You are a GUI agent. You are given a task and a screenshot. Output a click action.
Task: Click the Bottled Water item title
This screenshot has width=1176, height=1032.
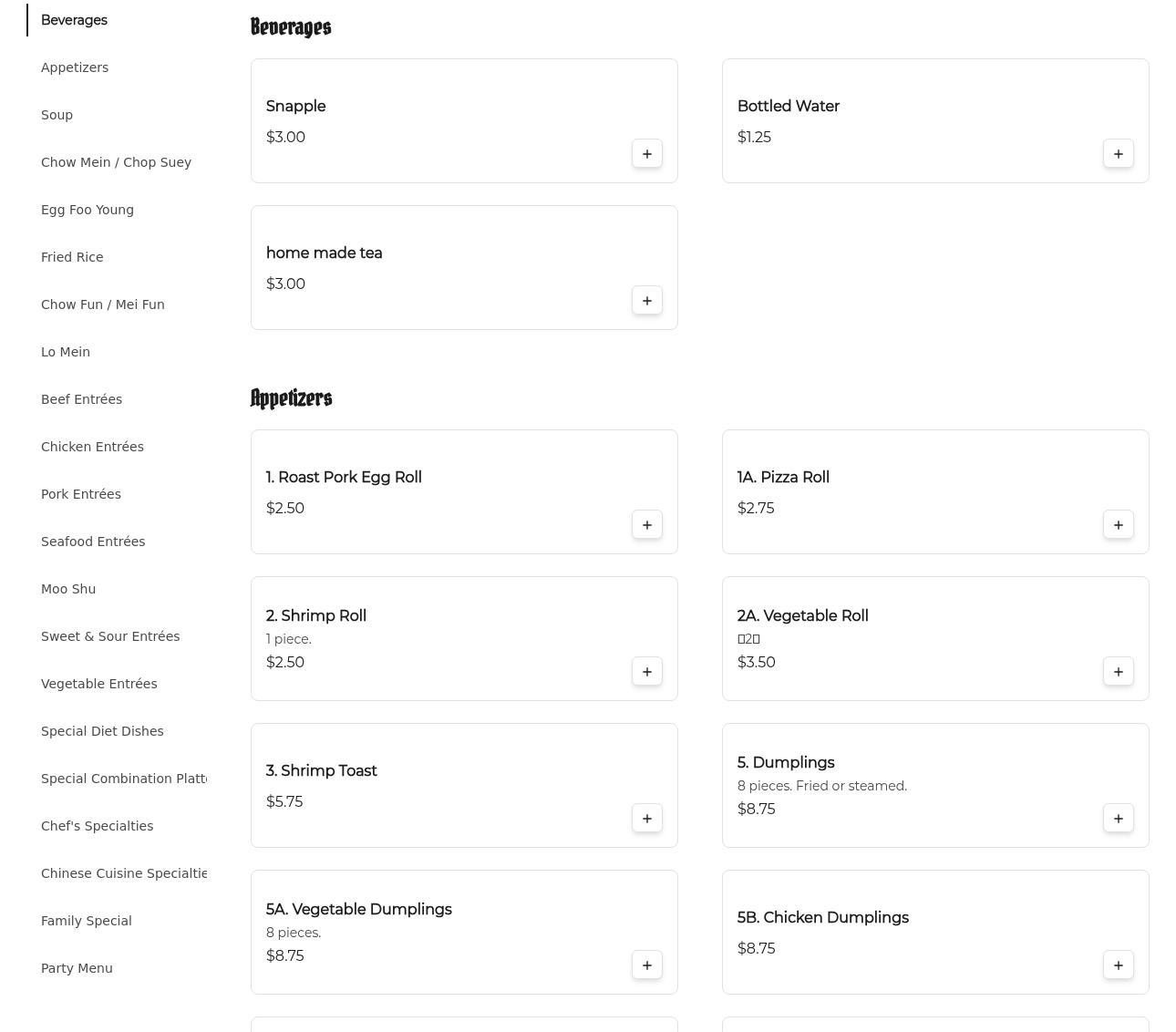click(788, 107)
